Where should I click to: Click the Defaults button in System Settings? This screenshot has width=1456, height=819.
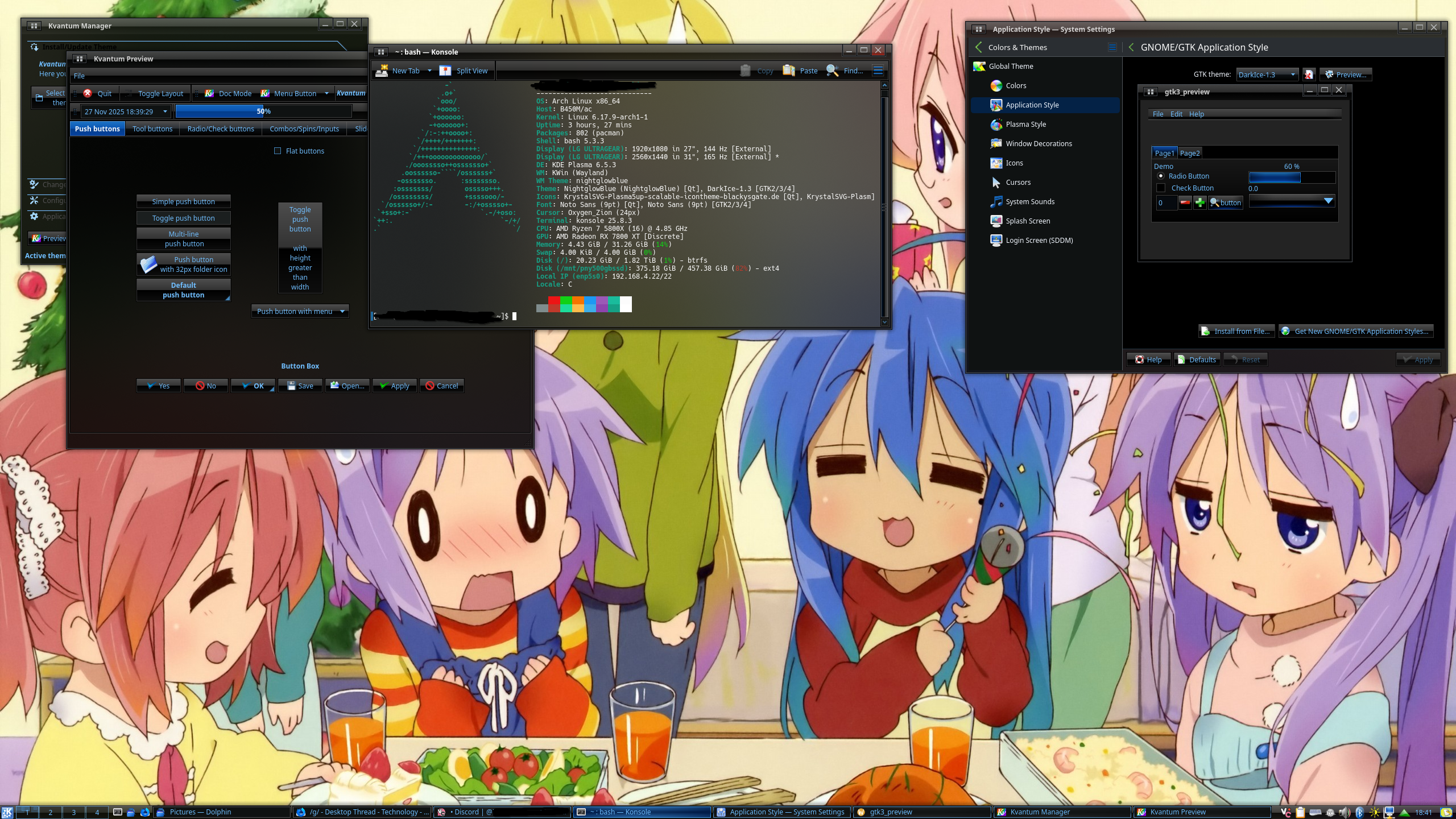pyautogui.click(x=1197, y=359)
